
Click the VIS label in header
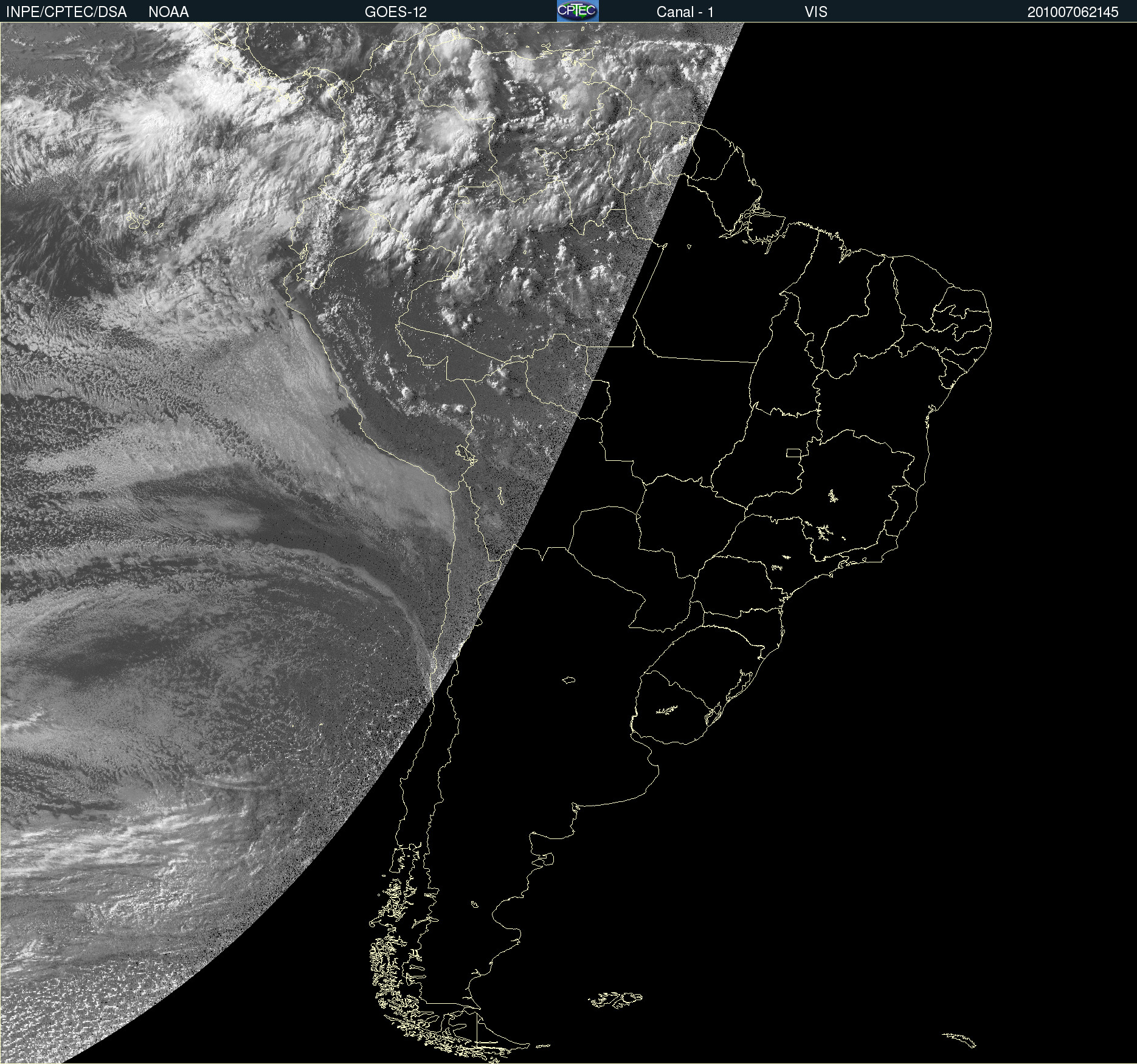[x=816, y=12]
